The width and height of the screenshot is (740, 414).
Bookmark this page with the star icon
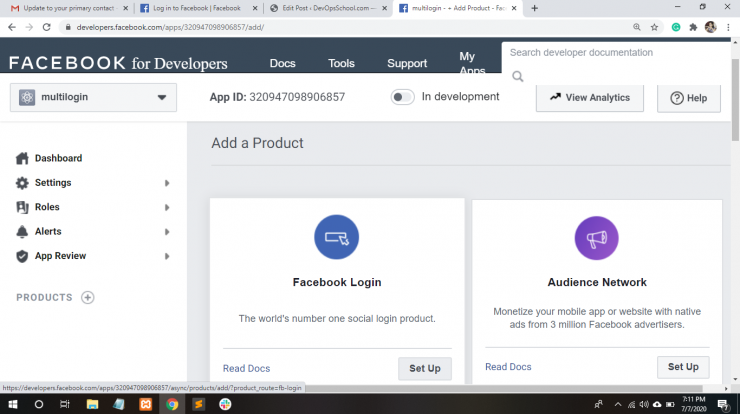pos(654,27)
